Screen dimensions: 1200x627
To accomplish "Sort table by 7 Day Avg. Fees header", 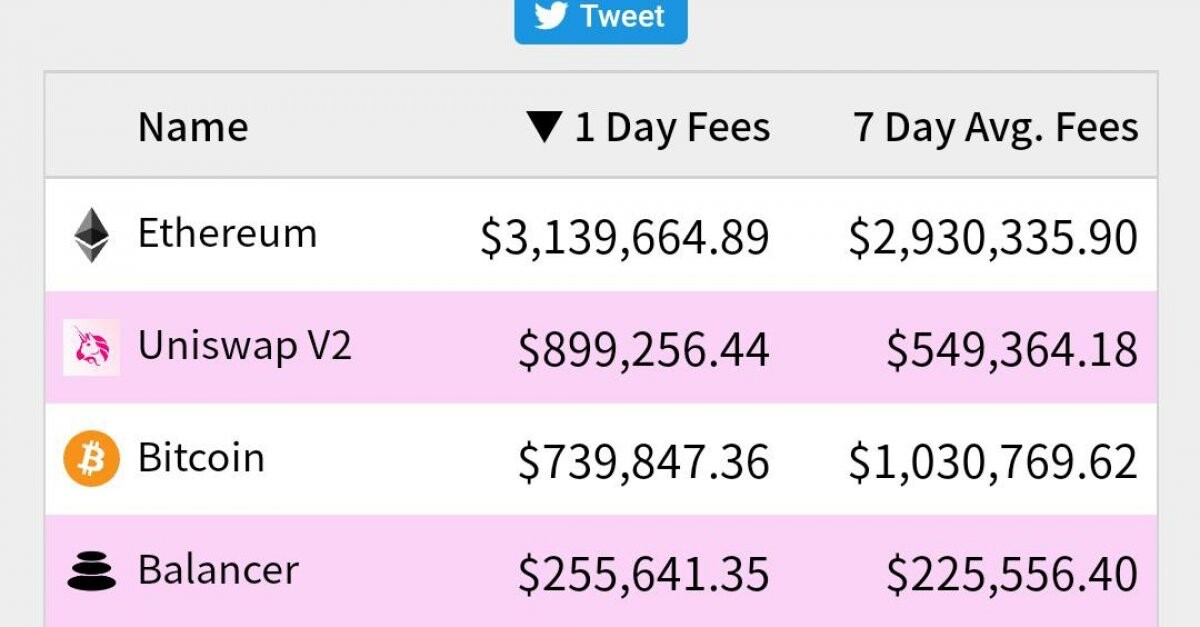I will tap(996, 127).
